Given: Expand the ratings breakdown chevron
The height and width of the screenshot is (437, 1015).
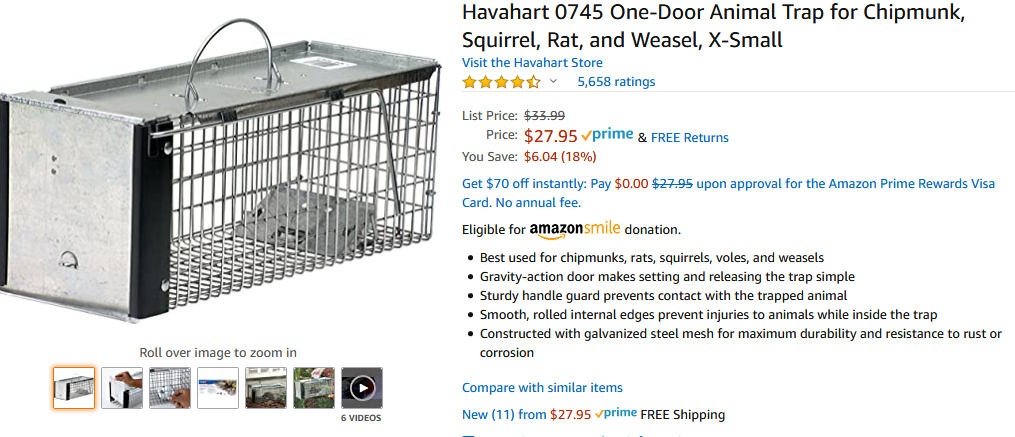Looking at the screenshot, I should 553,82.
